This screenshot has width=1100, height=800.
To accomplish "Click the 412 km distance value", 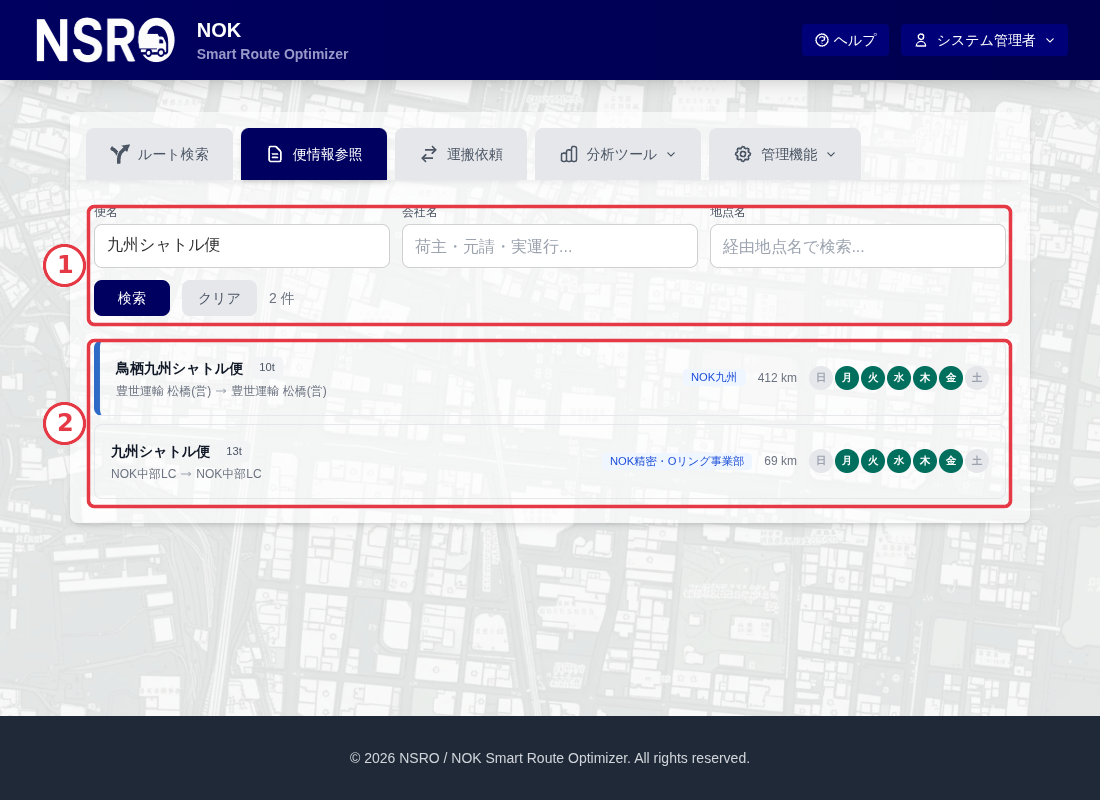I will (x=777, y=378).
